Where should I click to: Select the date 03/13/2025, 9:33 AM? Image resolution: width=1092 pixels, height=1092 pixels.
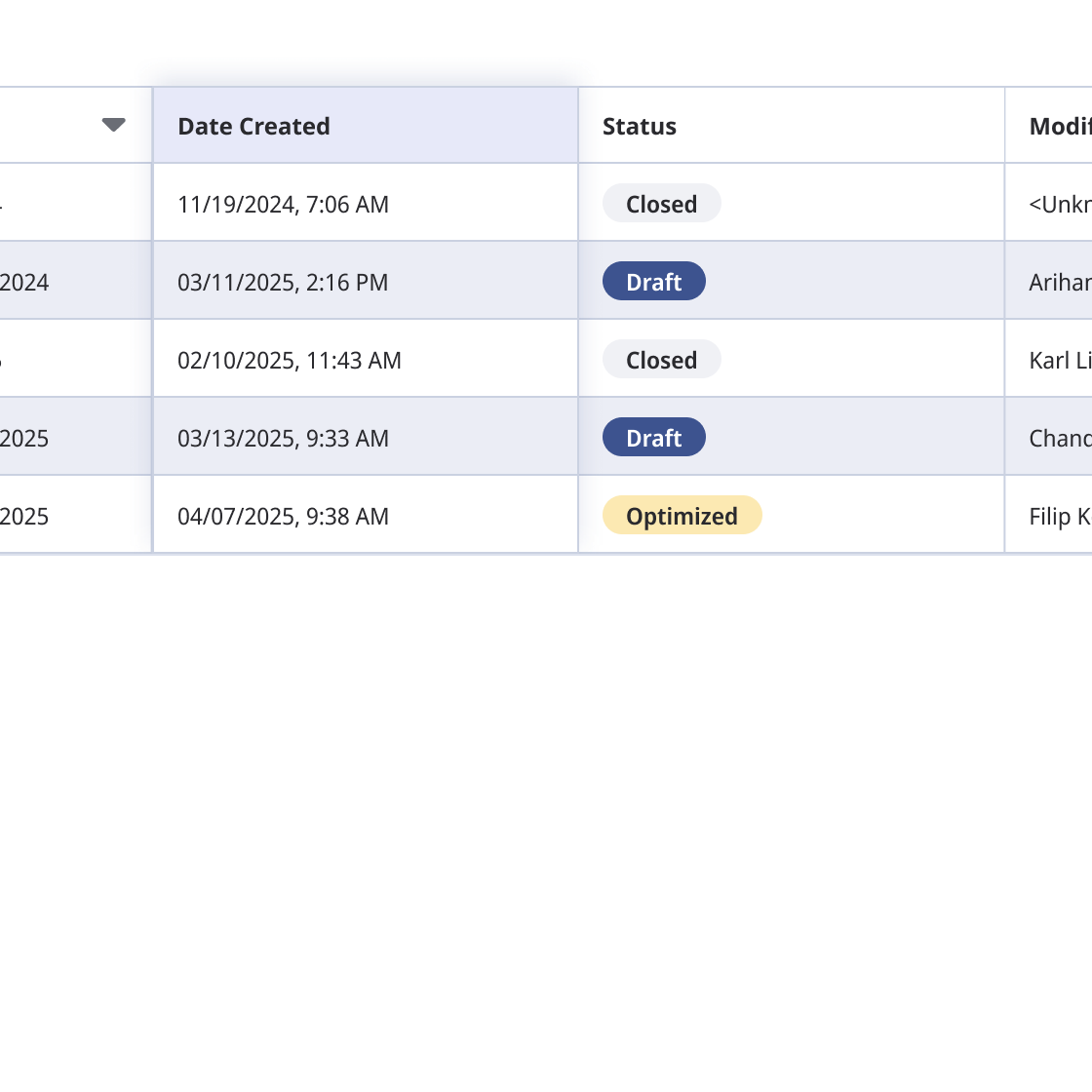(x=283, y=438)
